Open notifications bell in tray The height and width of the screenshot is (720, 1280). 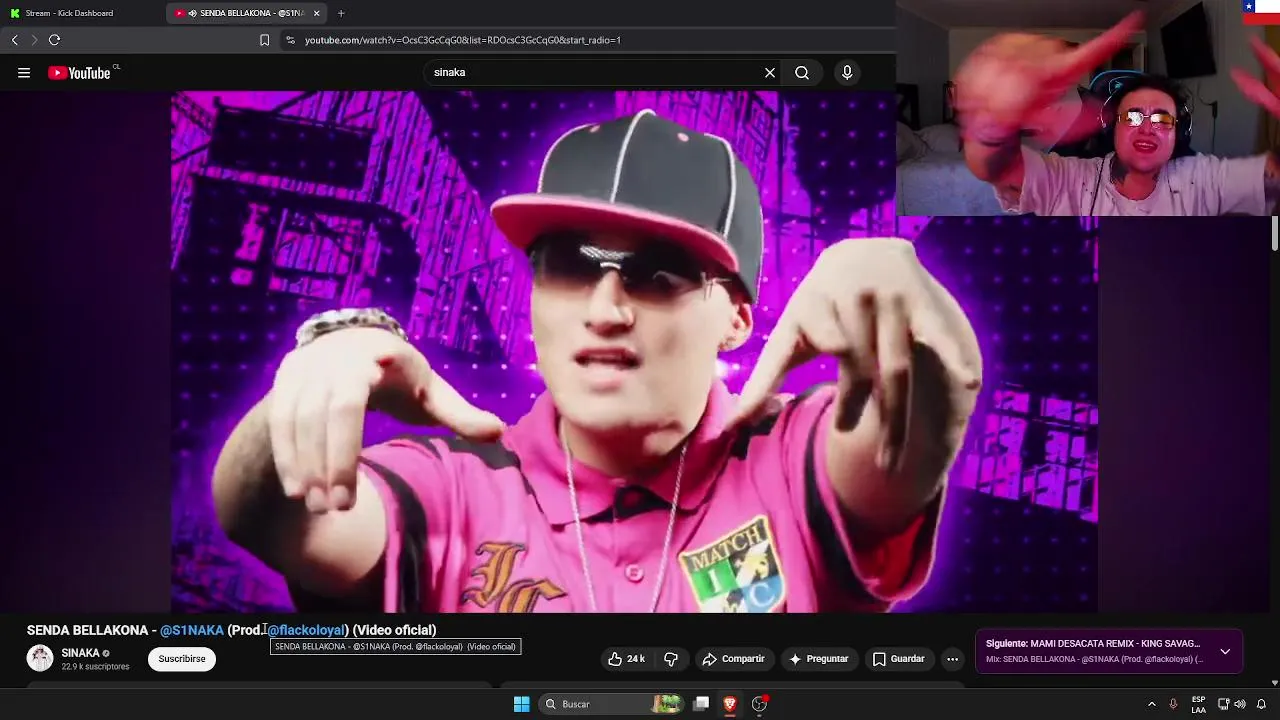coord(1262,704)
